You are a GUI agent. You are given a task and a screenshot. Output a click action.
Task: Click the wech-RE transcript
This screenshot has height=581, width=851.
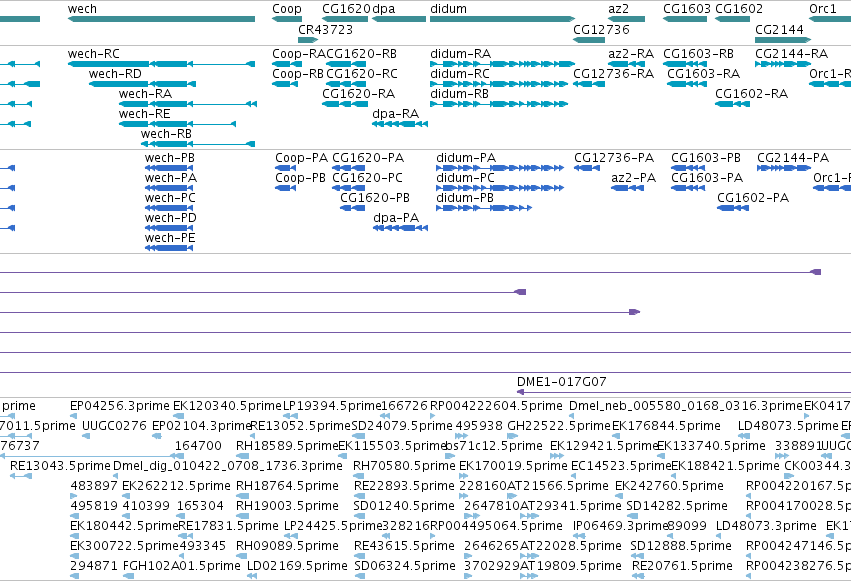coord(177,124)
